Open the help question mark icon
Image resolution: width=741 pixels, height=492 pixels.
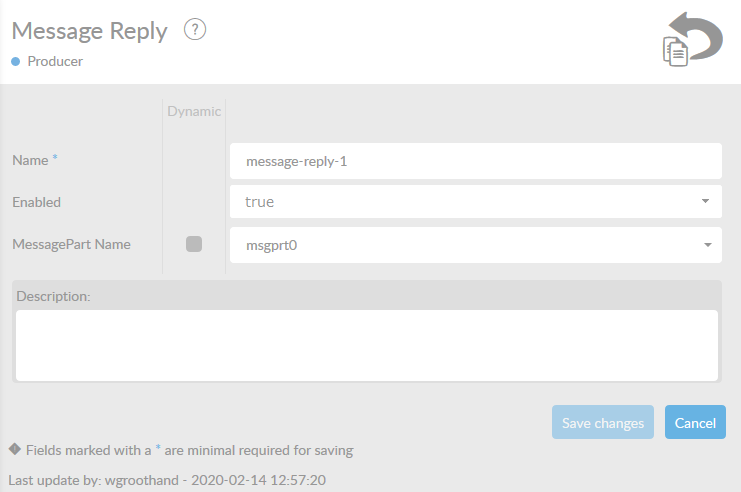tap(195, 30)
